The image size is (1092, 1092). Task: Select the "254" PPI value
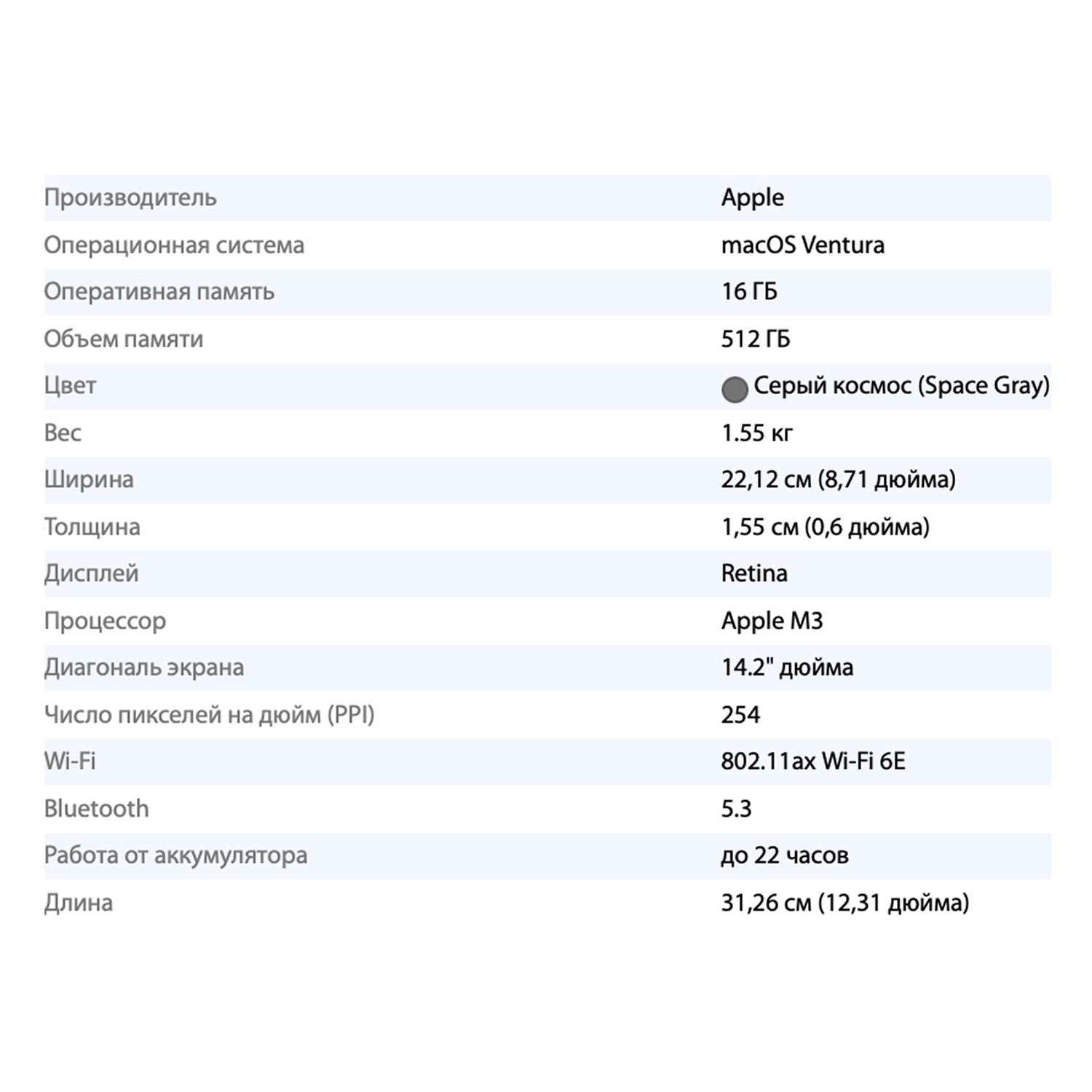pyautogui.click(x=740, y=715)
